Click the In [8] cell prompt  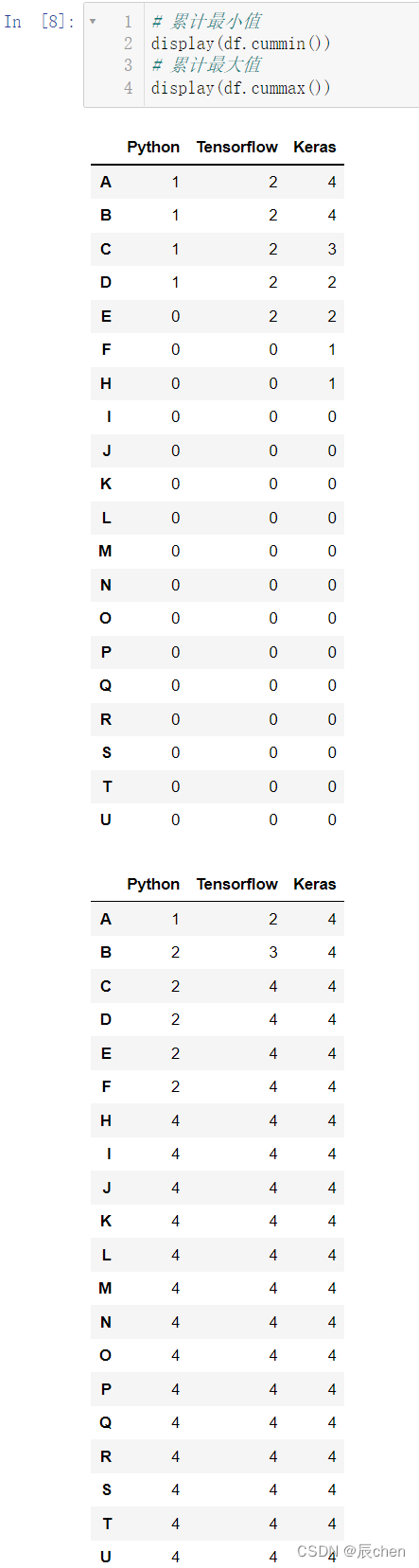point(39,21)
